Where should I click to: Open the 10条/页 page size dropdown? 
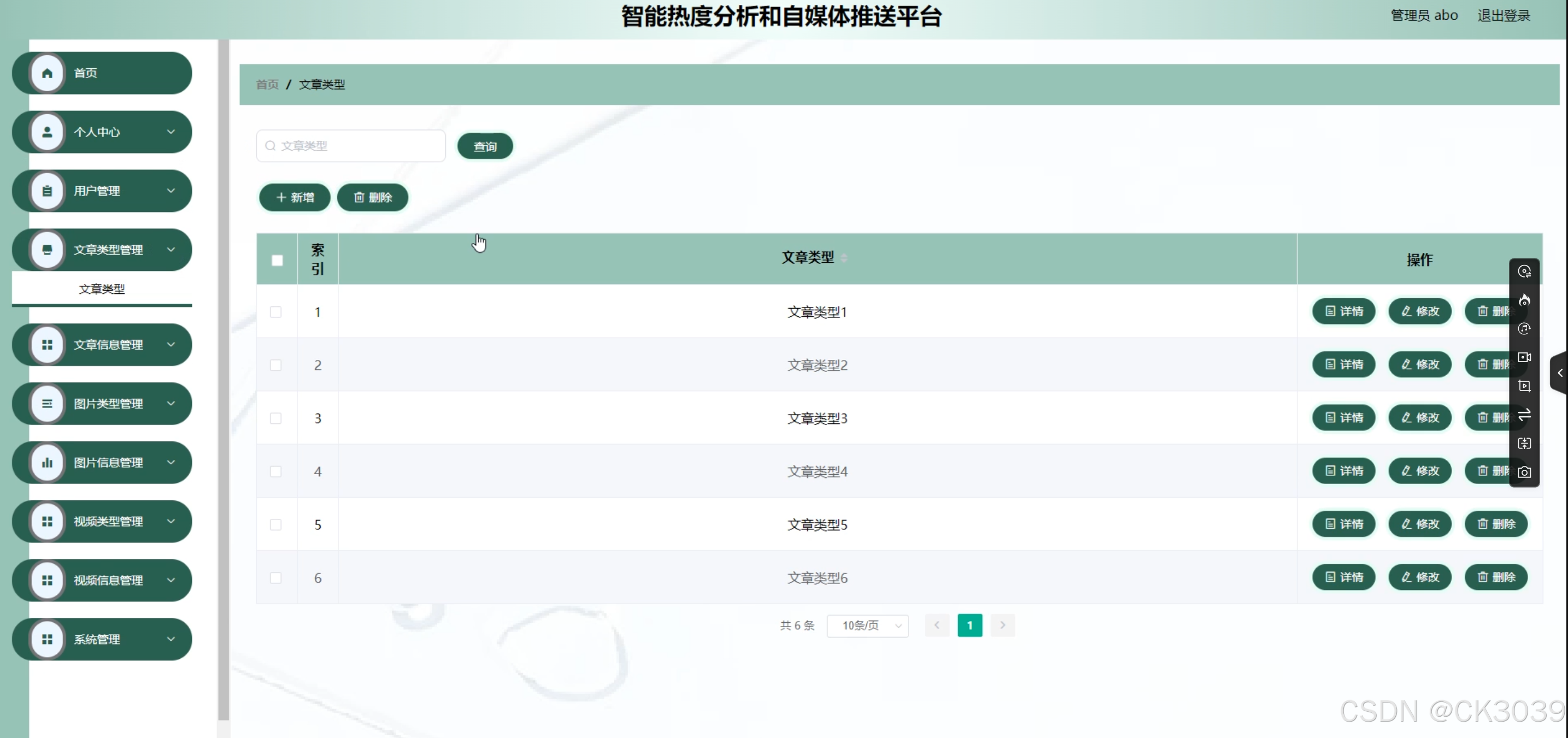click(x=867, y=625)
